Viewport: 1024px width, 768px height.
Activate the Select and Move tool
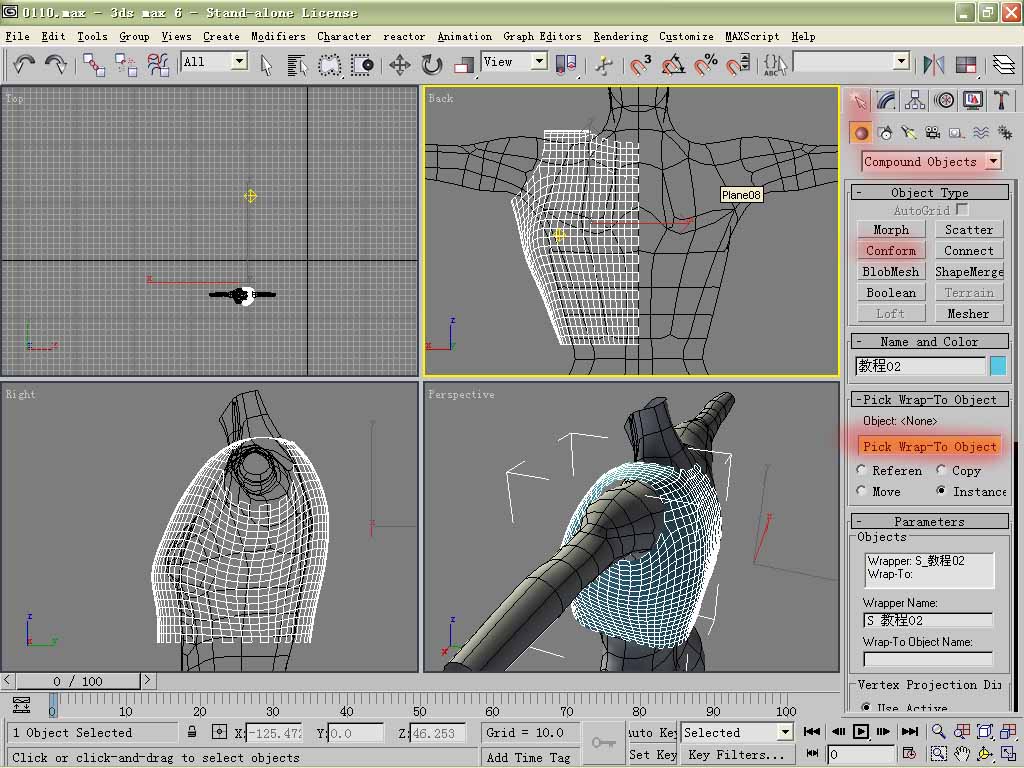tap(400, 65)
